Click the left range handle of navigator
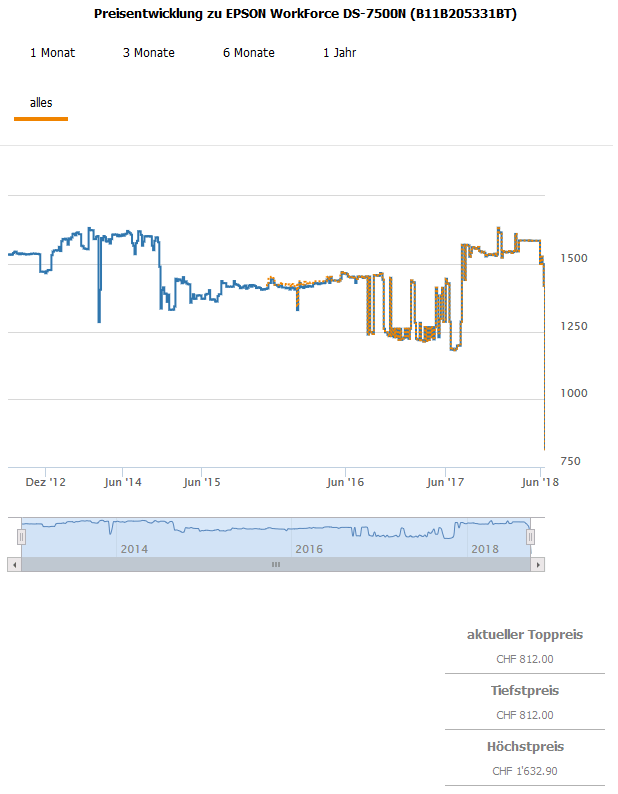 (x=20, y=537)
